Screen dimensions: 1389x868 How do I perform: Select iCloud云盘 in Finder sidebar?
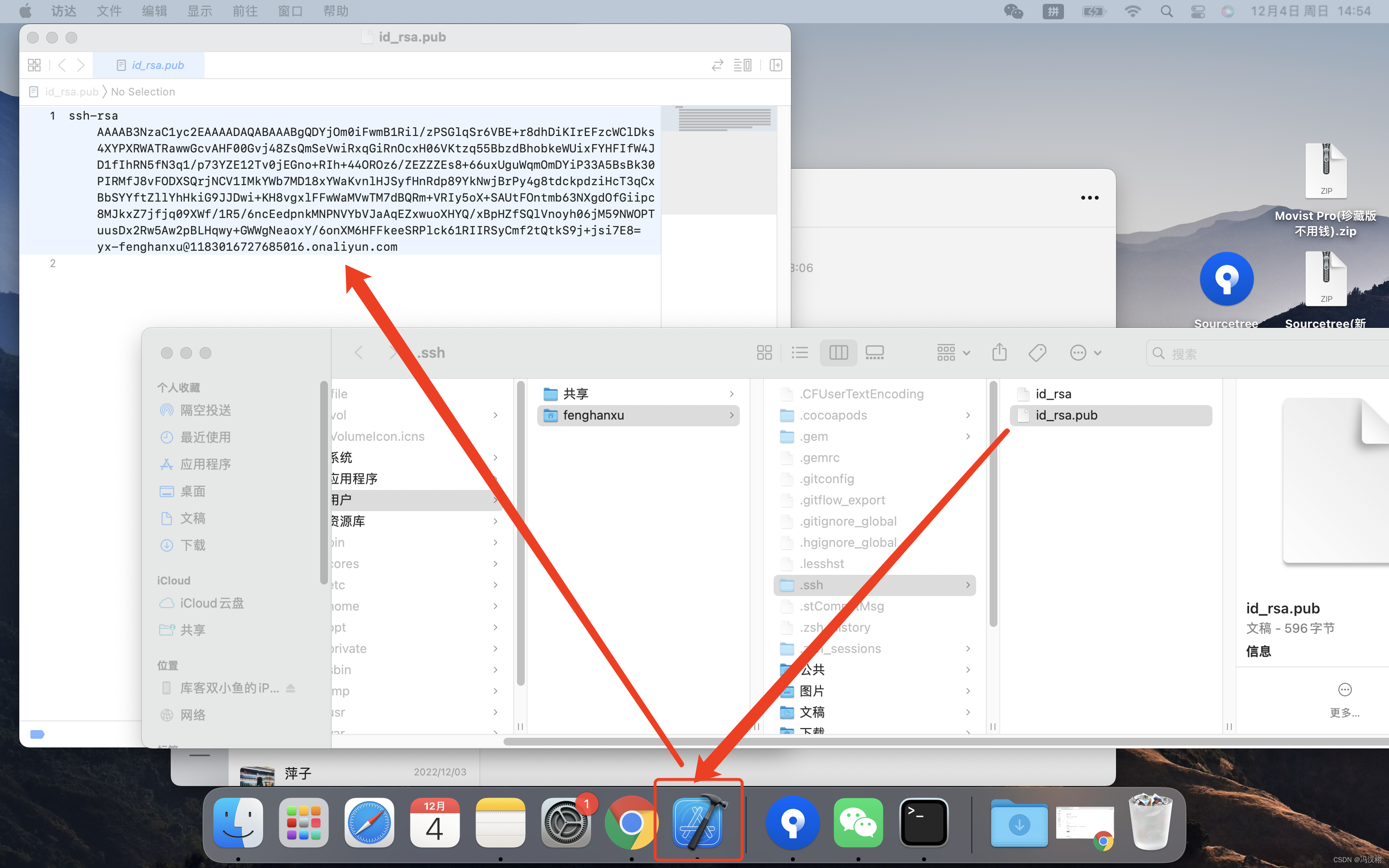pyautogui.click(x=202, y=603)
